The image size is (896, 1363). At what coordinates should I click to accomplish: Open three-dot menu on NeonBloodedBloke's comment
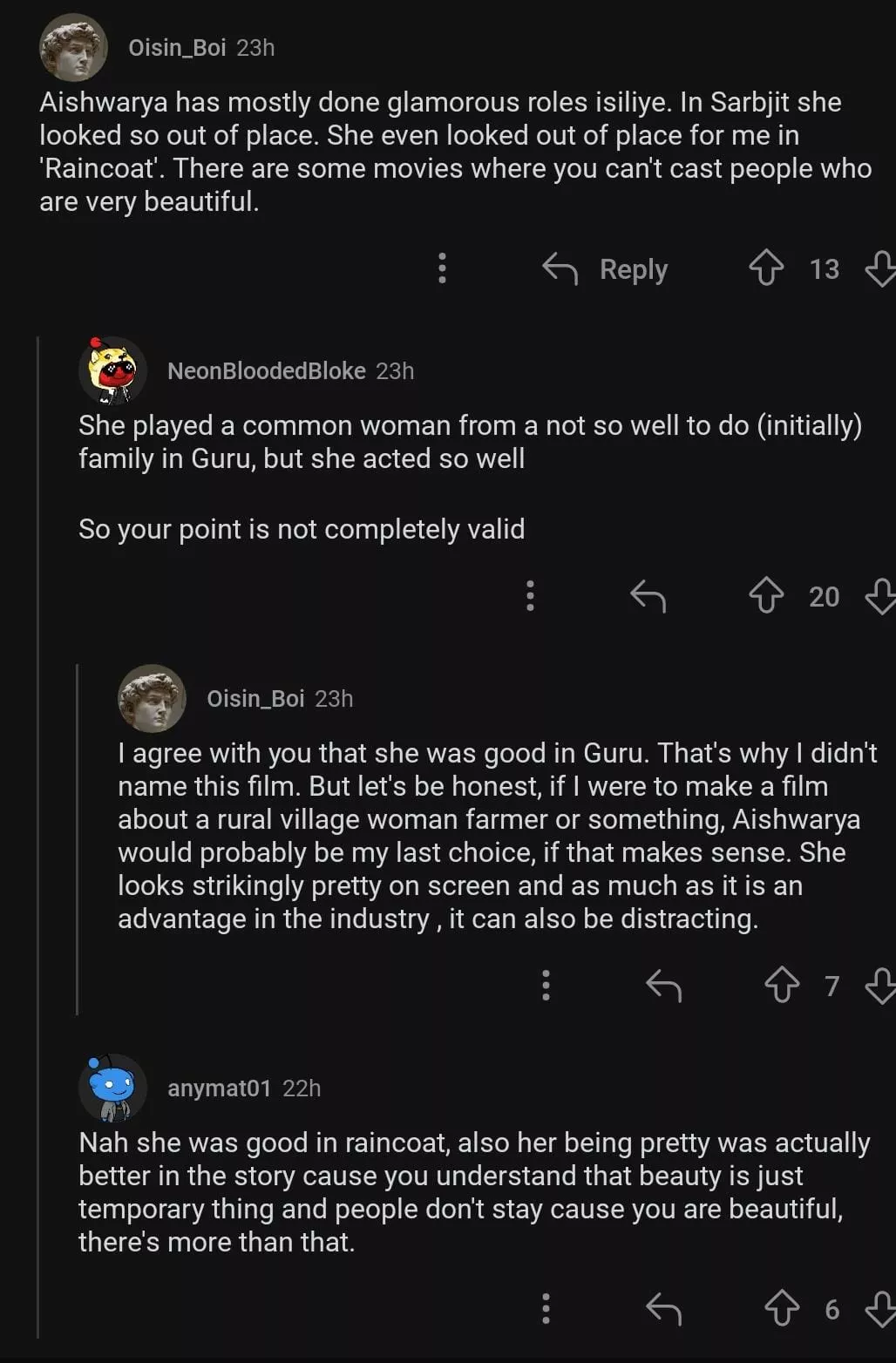[530, 596]
